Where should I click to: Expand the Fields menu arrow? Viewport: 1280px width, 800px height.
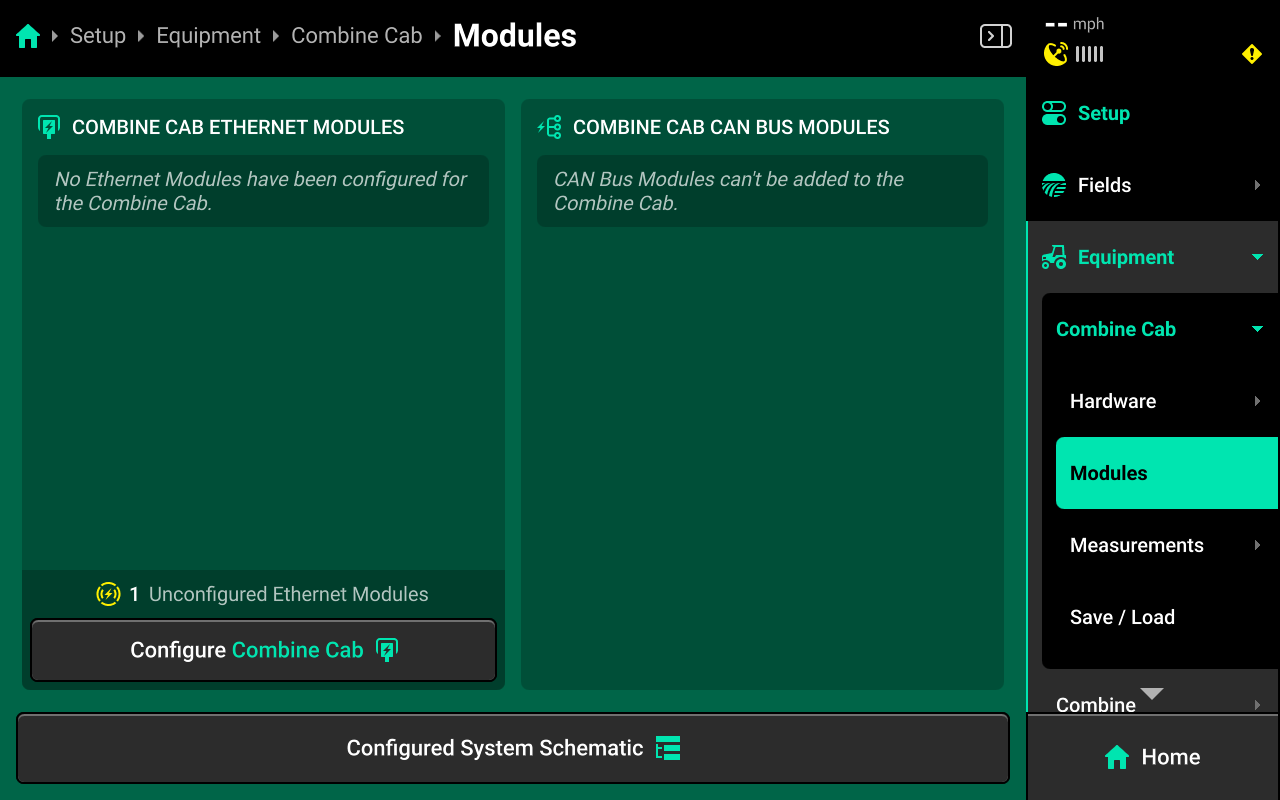click(x=1257, y=185)
